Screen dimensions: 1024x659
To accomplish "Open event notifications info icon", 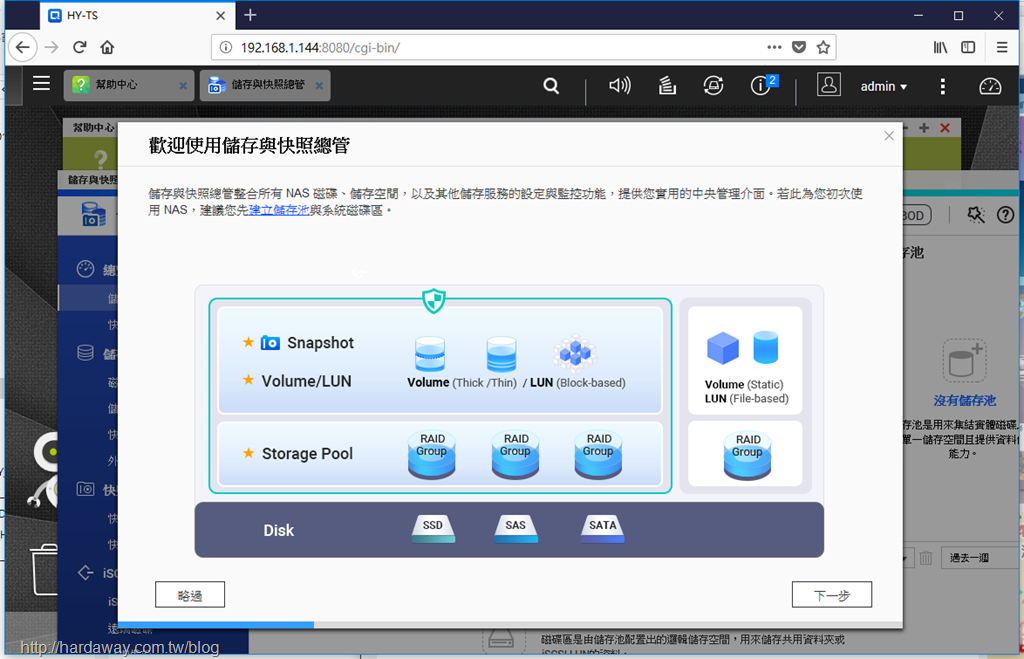I will (x=763, y=85).
